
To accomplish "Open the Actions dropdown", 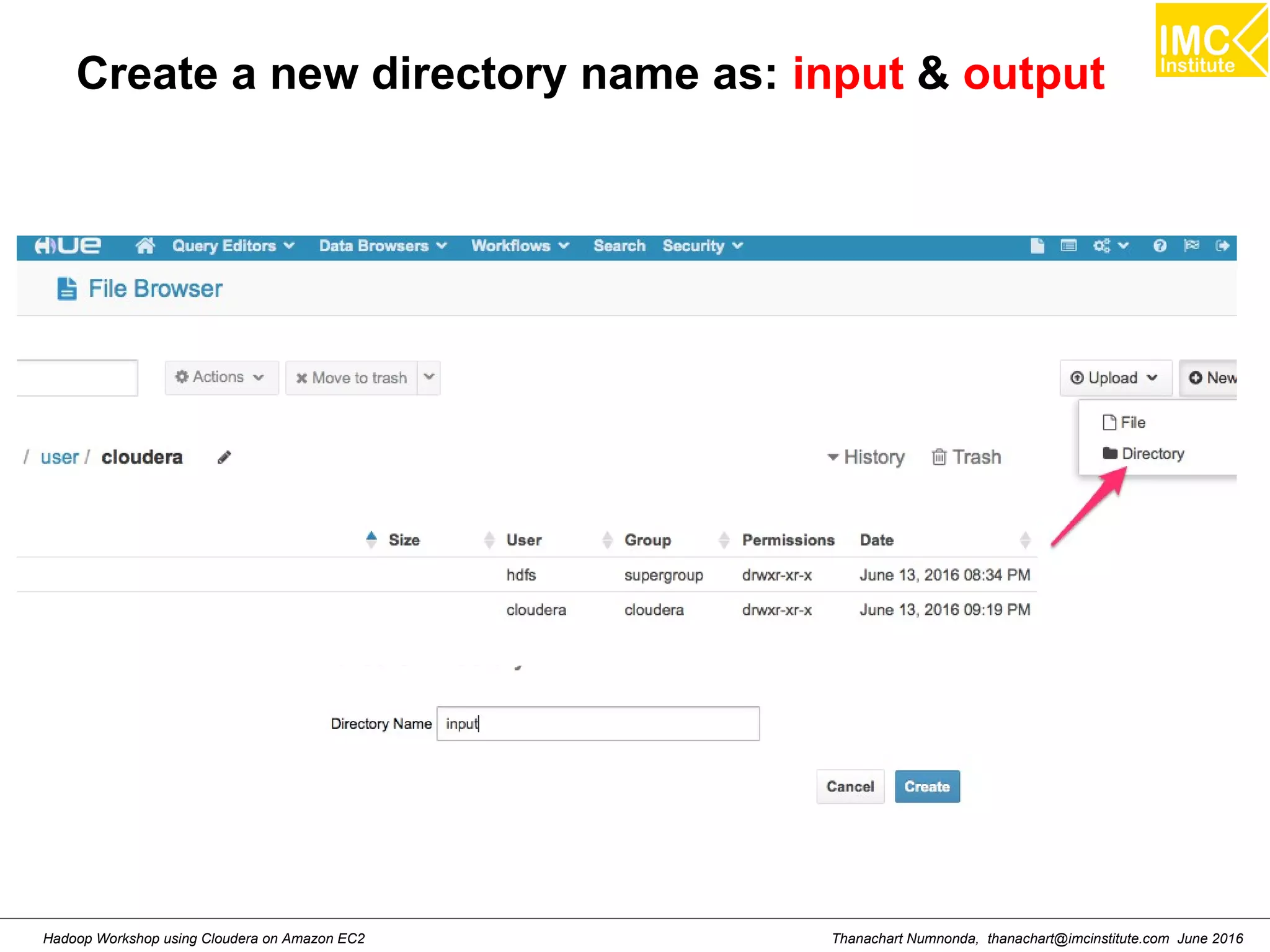I will [x=221, y=377].
